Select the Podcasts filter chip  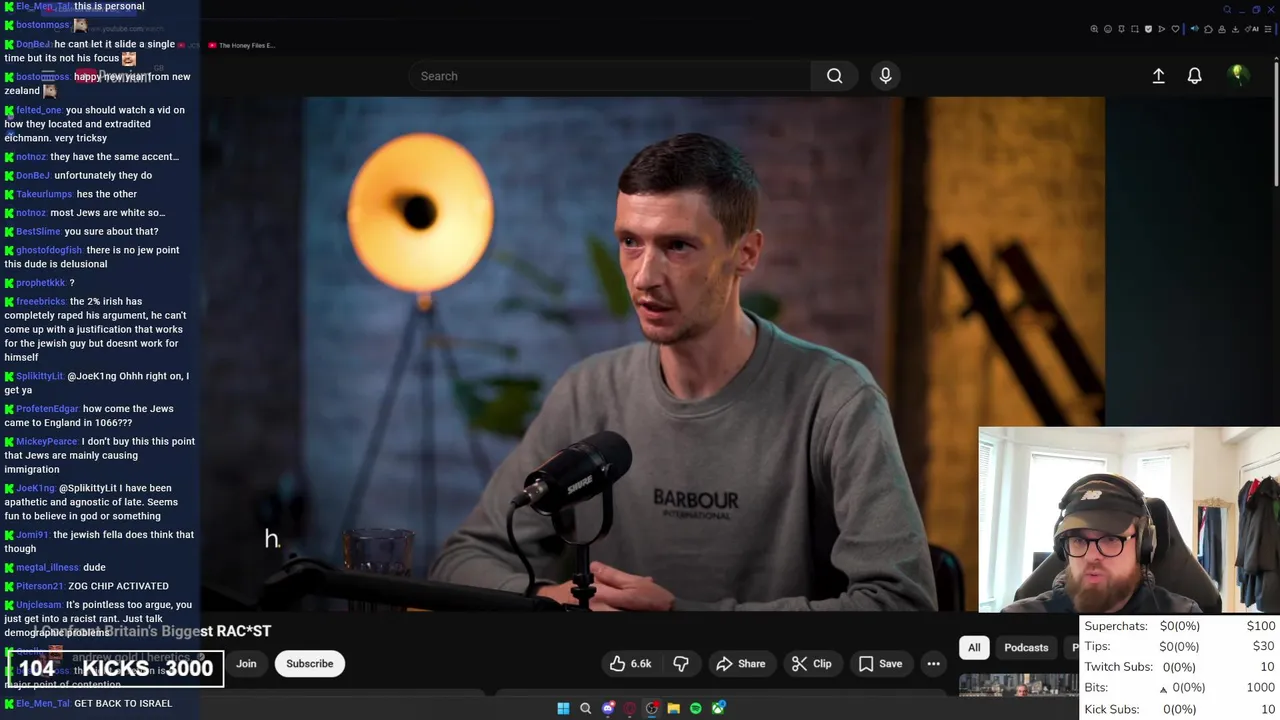point(1026,648)
